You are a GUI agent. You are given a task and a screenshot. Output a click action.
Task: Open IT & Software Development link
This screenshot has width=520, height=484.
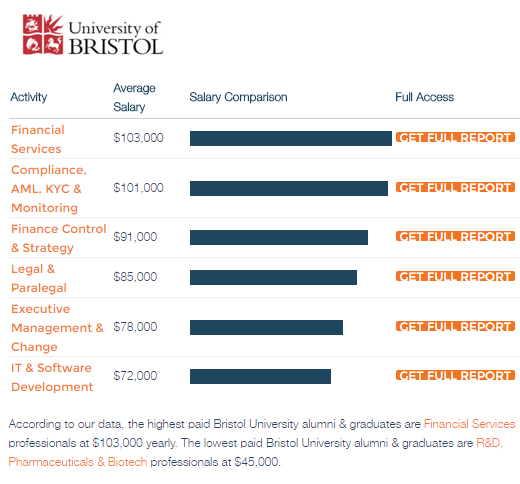pos(52,377)
